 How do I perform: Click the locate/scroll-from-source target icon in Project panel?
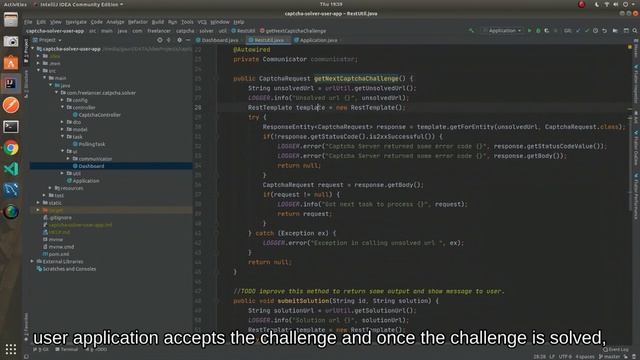coord(160,40)
